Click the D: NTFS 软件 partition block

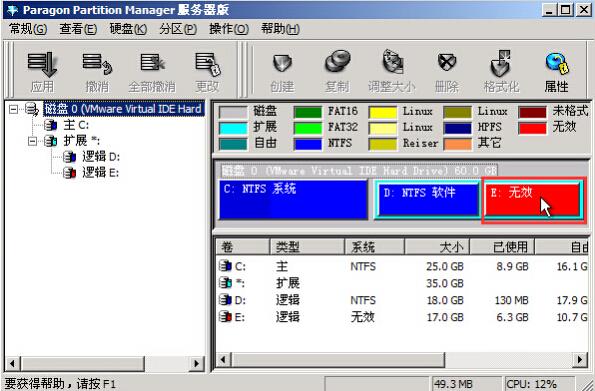pos(429,200)
